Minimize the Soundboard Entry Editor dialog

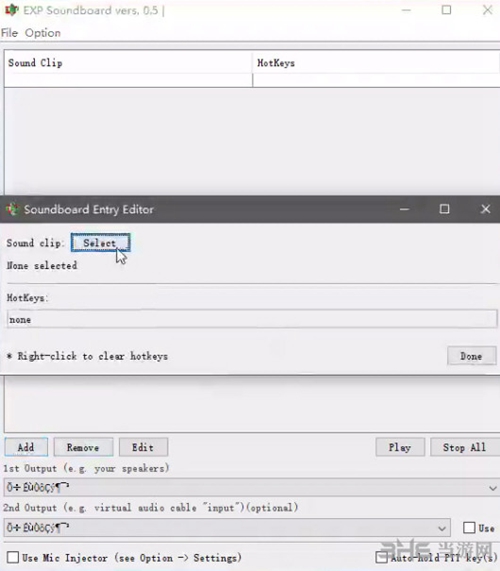[x=404, y=209]
